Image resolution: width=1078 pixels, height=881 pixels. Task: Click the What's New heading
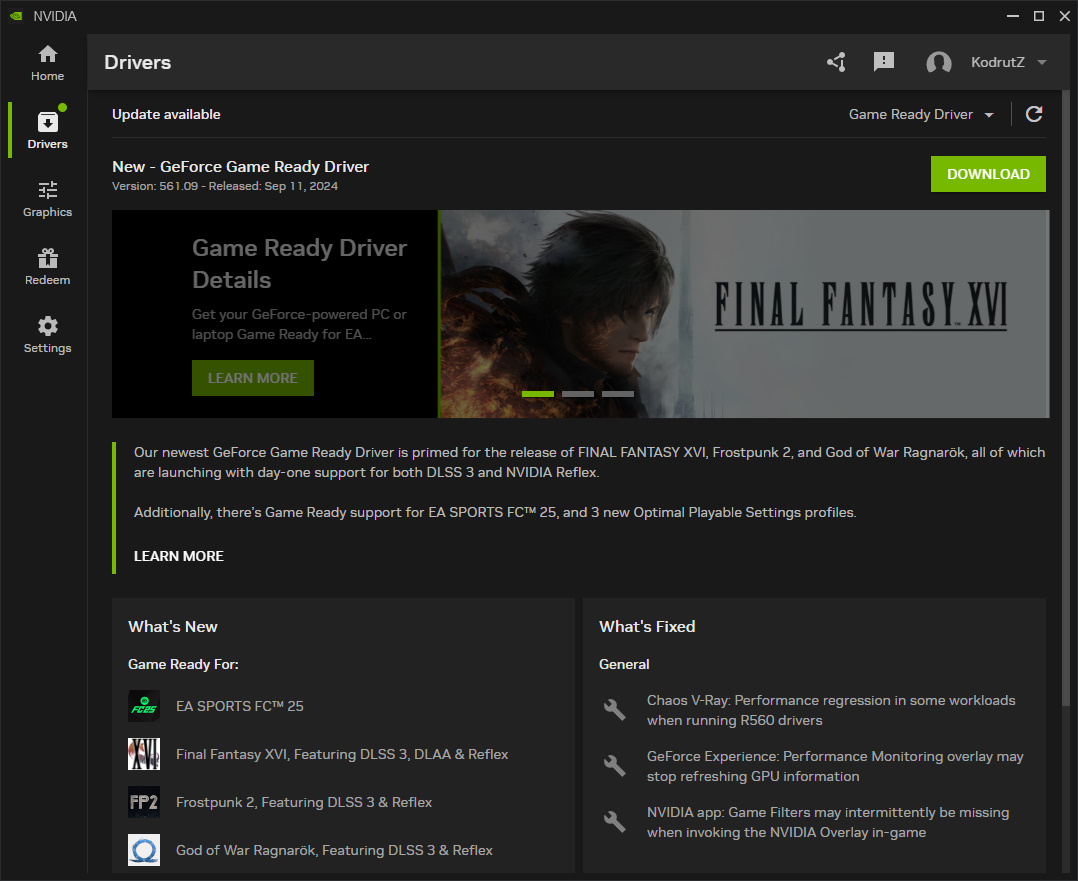(x=173, y=627)
